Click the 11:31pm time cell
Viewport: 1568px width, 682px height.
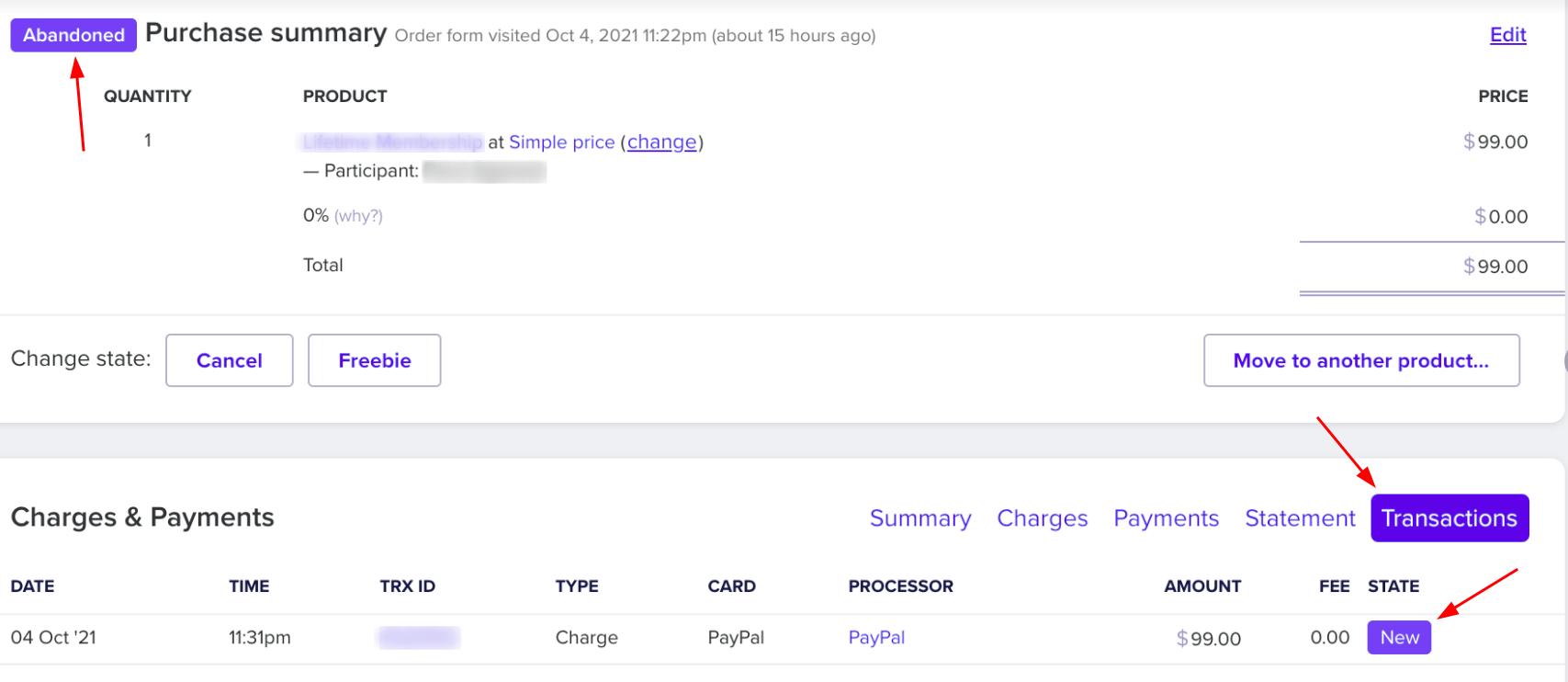pyautogui.click(x=260, y=637)
